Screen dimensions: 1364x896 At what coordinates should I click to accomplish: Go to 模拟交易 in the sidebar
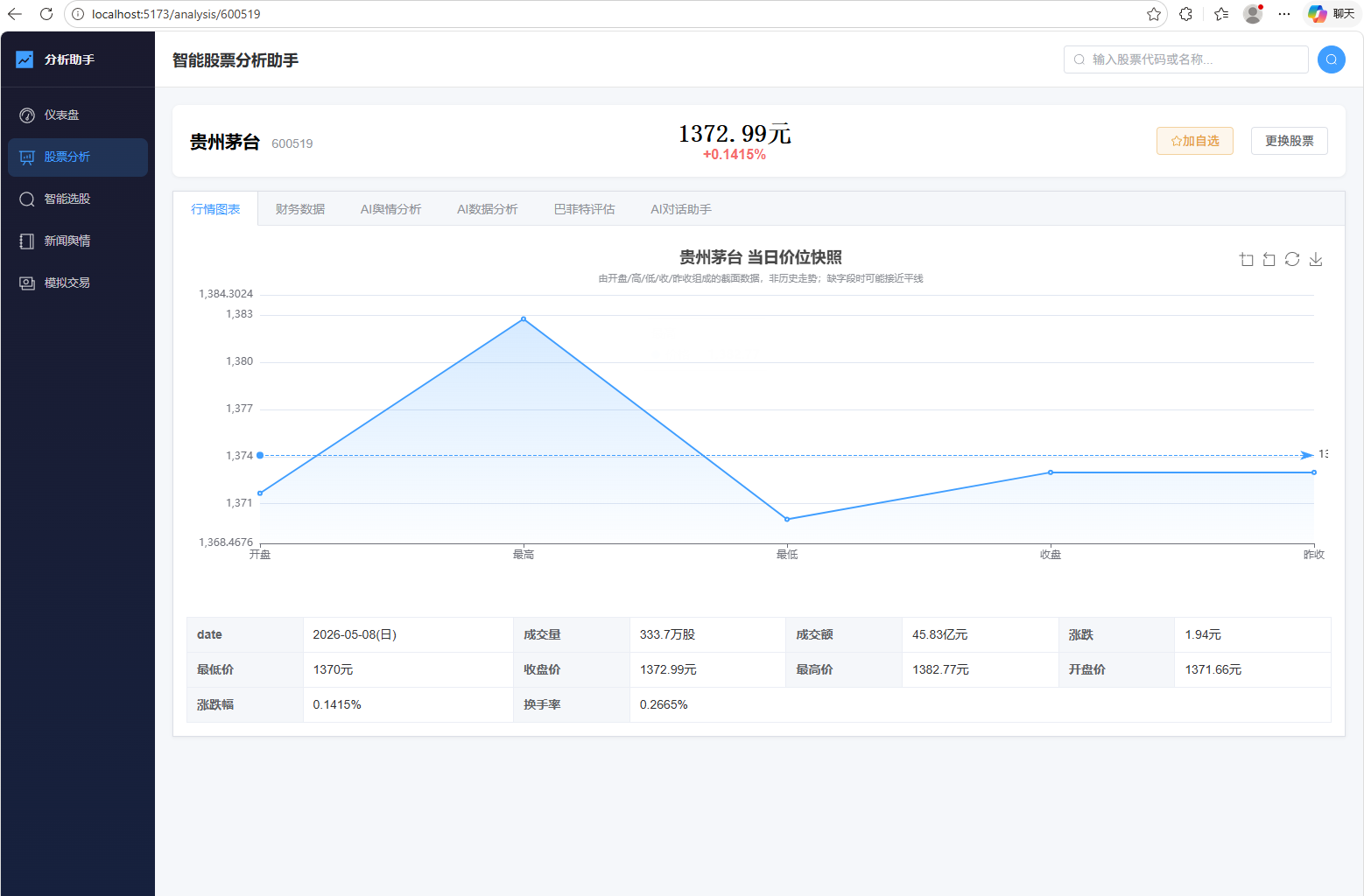(x=78, y=283)
